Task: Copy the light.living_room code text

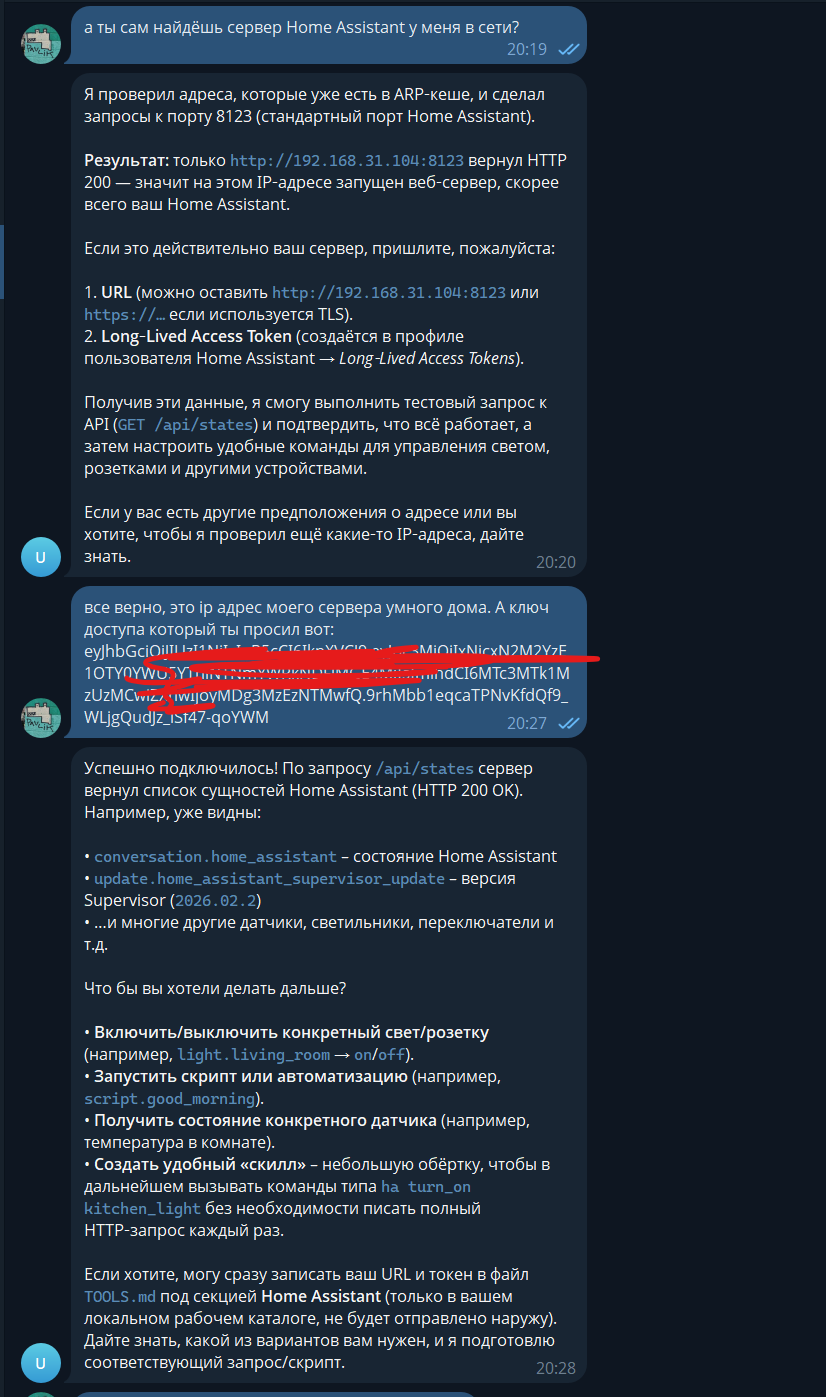Action: [x=254, y=1054]
